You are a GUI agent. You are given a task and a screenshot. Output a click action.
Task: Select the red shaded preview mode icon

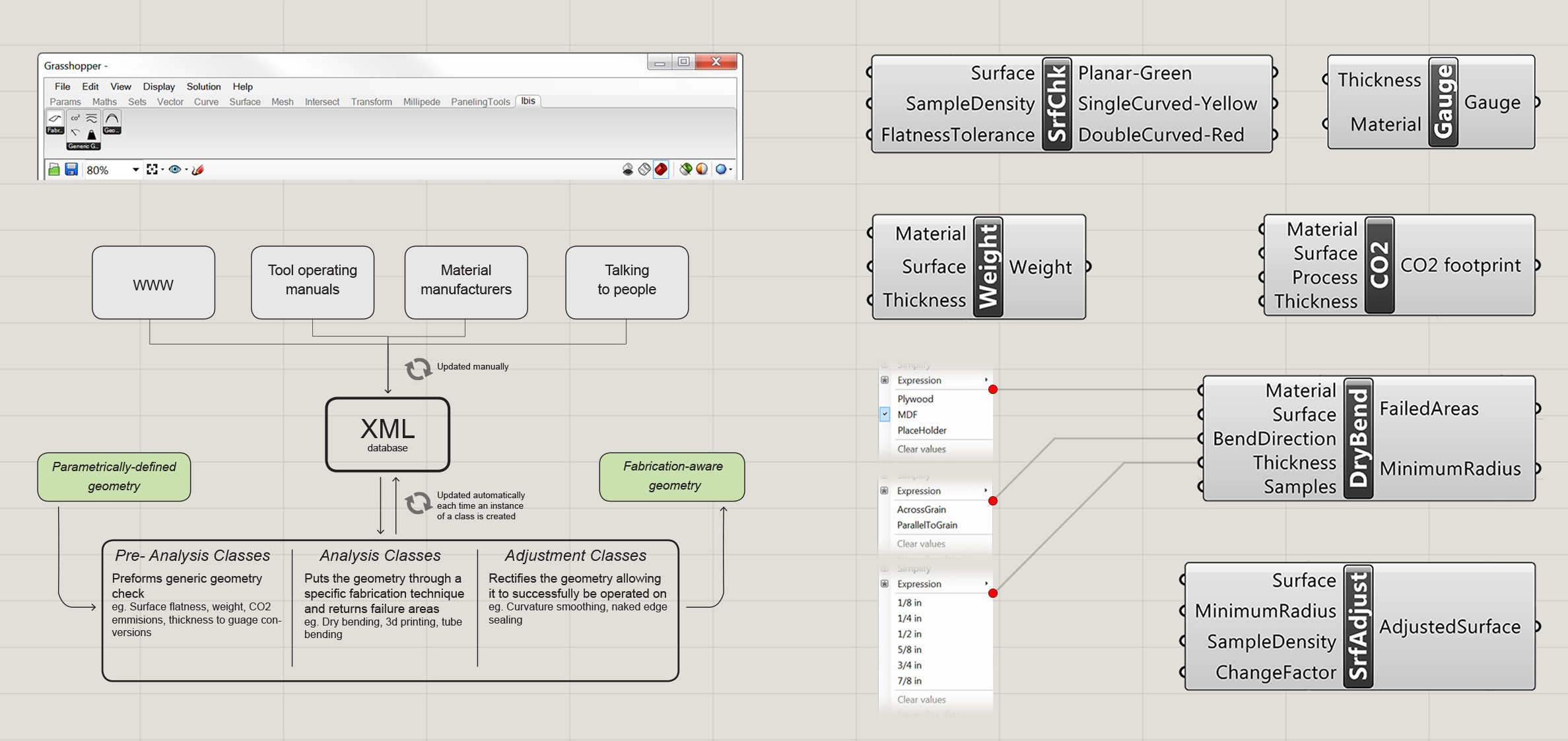[661, 170]
